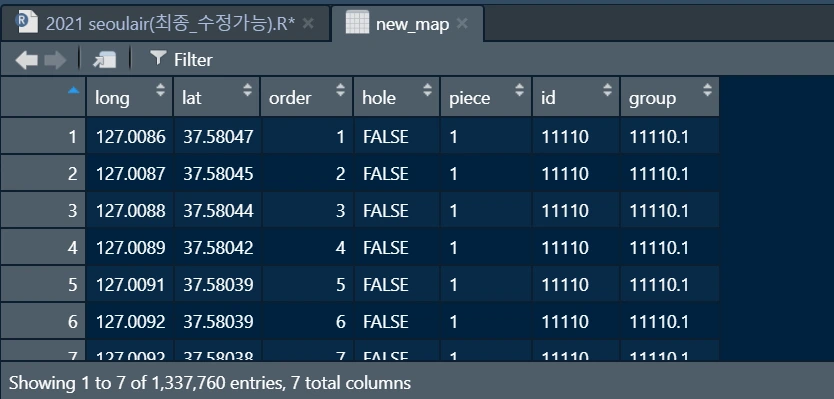834x399 pixels.
Task: Click long value 127.0086
Action: tap(131, 137)
